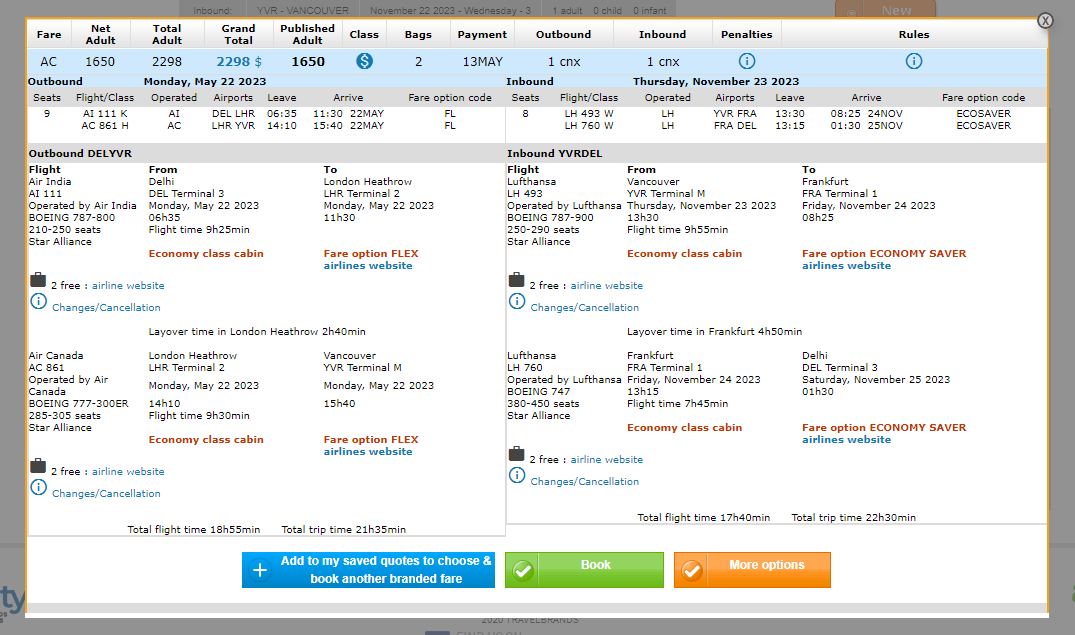Open Changes/Cancellation link for Air Canada flight
1075x635 pixels.
pyautogui.click(x=106, y=494)
